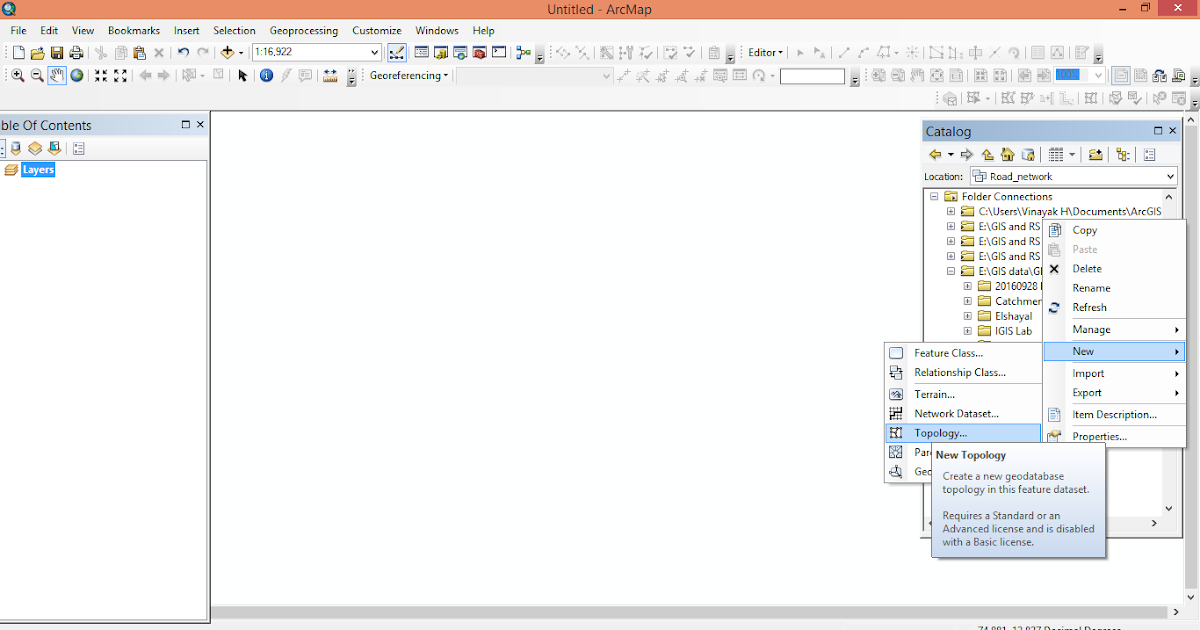
Task: Open the Table Of Contents window icon
Action: pyautogui.click(x=422, y=52)
